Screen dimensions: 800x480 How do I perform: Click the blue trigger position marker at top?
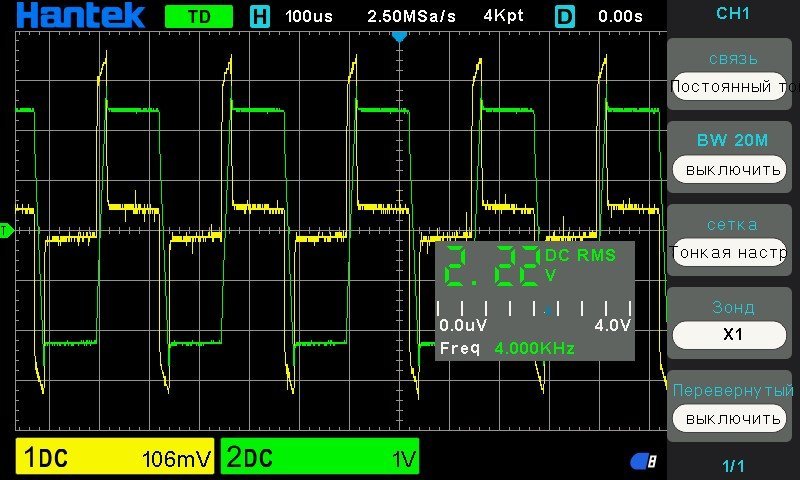click(x=399, y=36)
